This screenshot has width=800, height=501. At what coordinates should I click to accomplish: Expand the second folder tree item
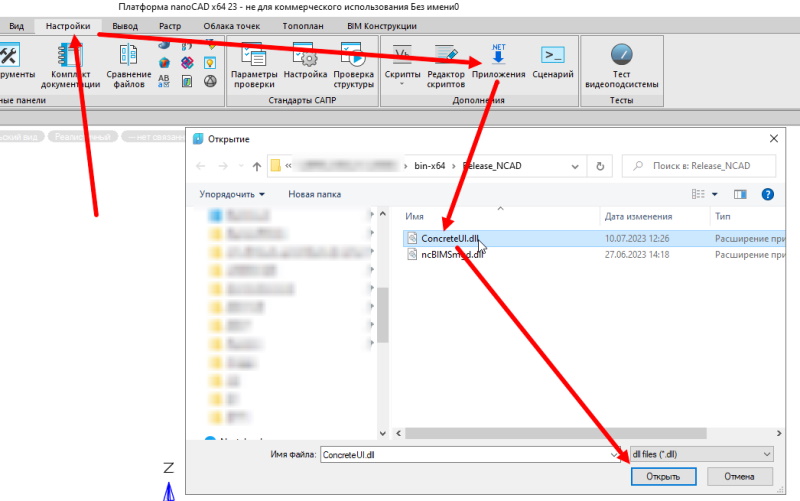coord(372,233)
